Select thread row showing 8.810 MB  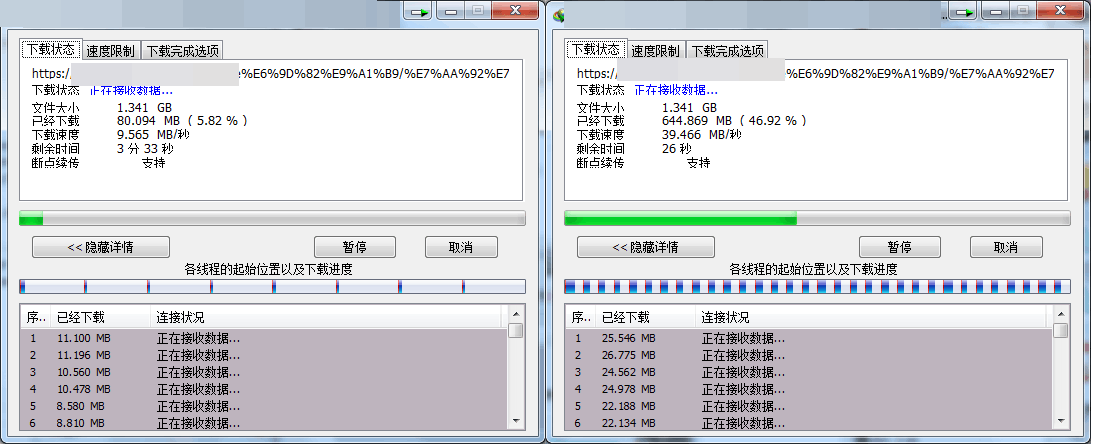[263, 422]
